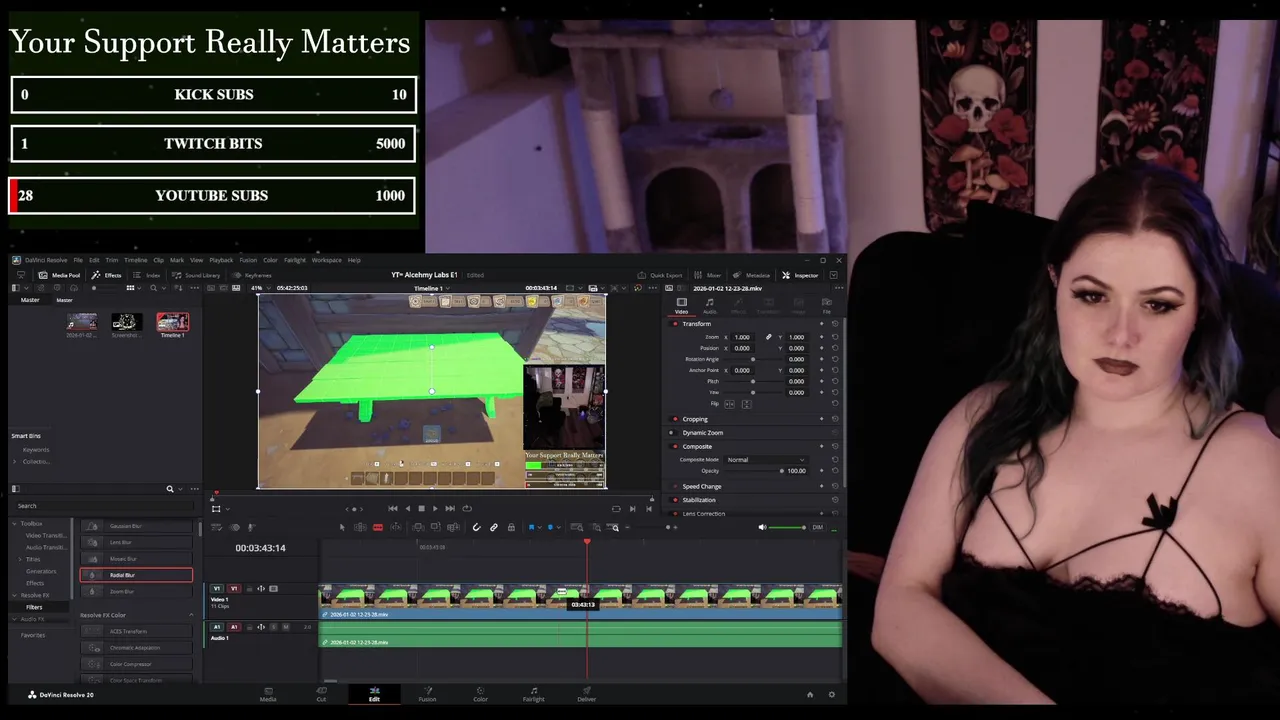Screen dimensions: 1280x720
Task: Select the arrow Selection Mode tool
Action: pos(342,527)
